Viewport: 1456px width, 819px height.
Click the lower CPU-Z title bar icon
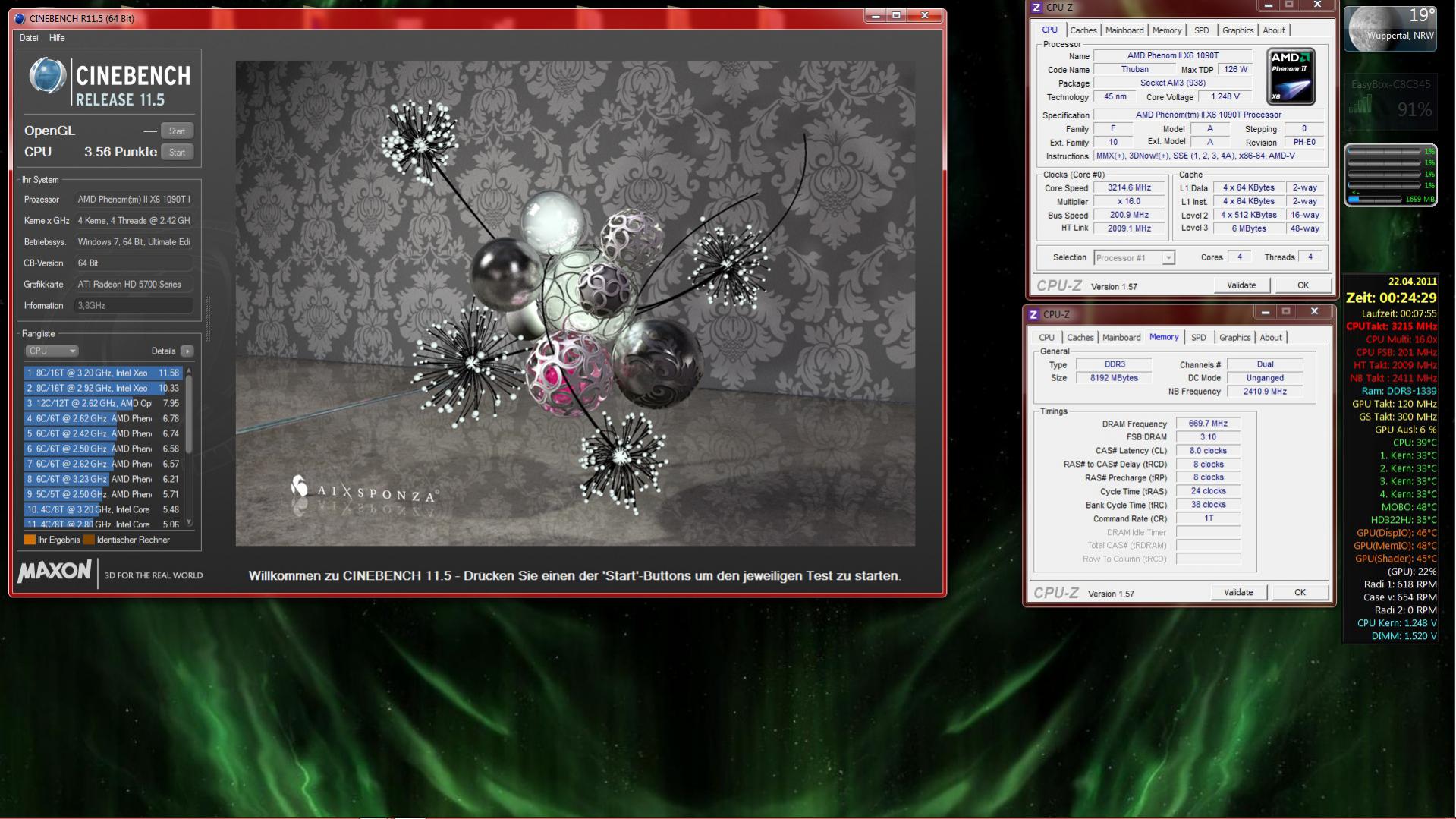pyautogui.click(x=1033, y=314)
